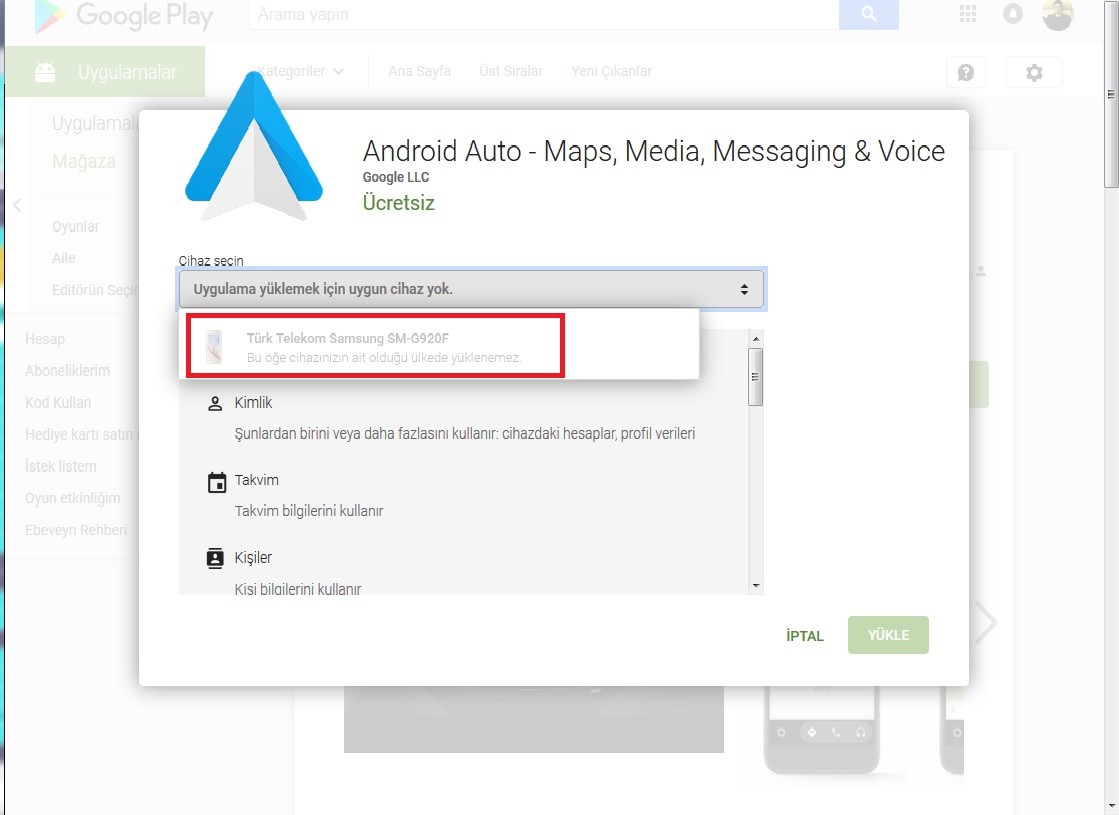Expand the Kategoriler dropdown

tap(300, 71)
